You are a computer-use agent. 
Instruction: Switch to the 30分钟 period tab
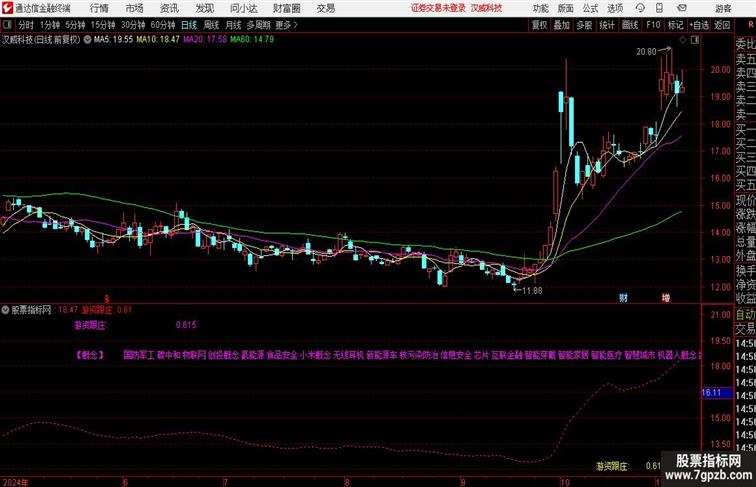click(133, 25)
